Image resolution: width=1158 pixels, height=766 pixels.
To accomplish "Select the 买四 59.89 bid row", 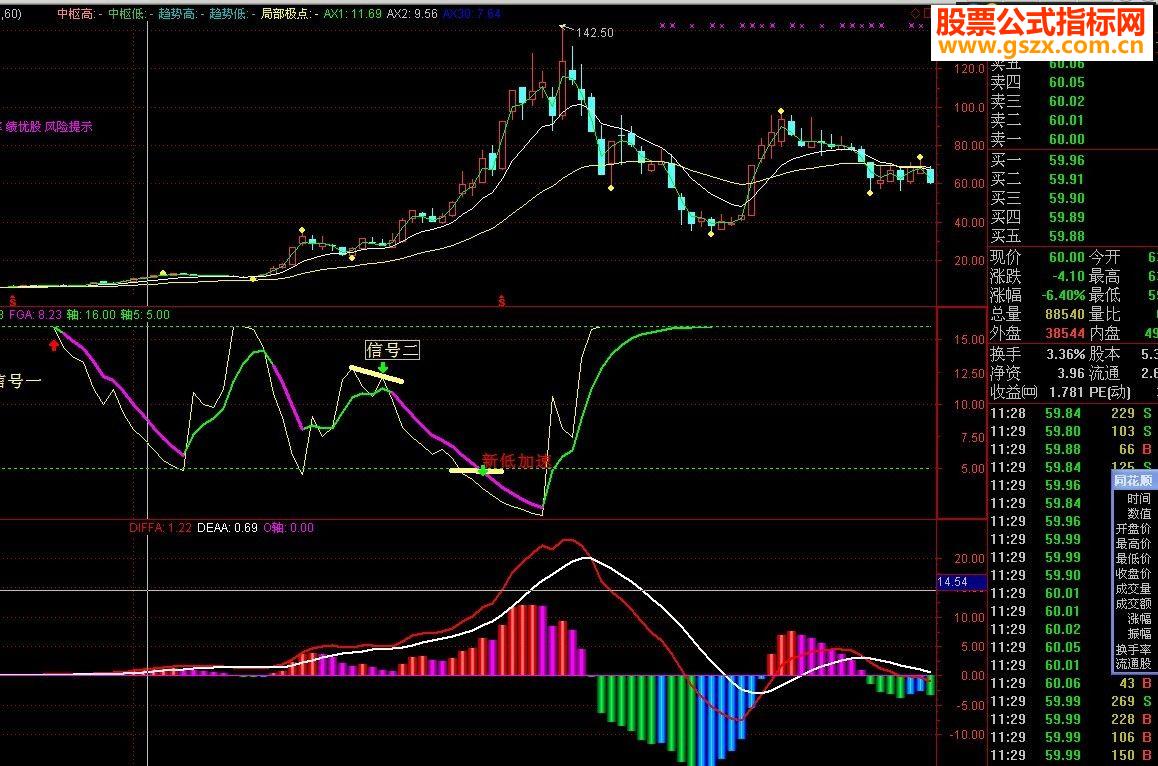I will tap(1038, 217).
